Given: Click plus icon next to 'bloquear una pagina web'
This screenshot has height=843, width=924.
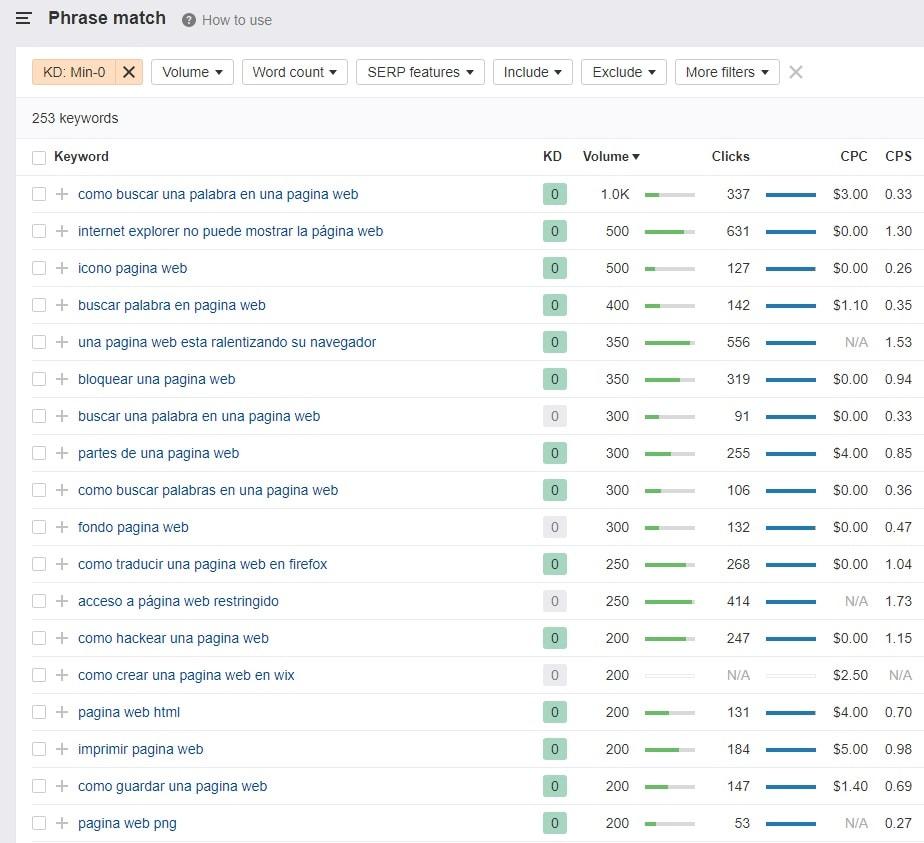Looking at the screenshot, I should tap(62, 379).
